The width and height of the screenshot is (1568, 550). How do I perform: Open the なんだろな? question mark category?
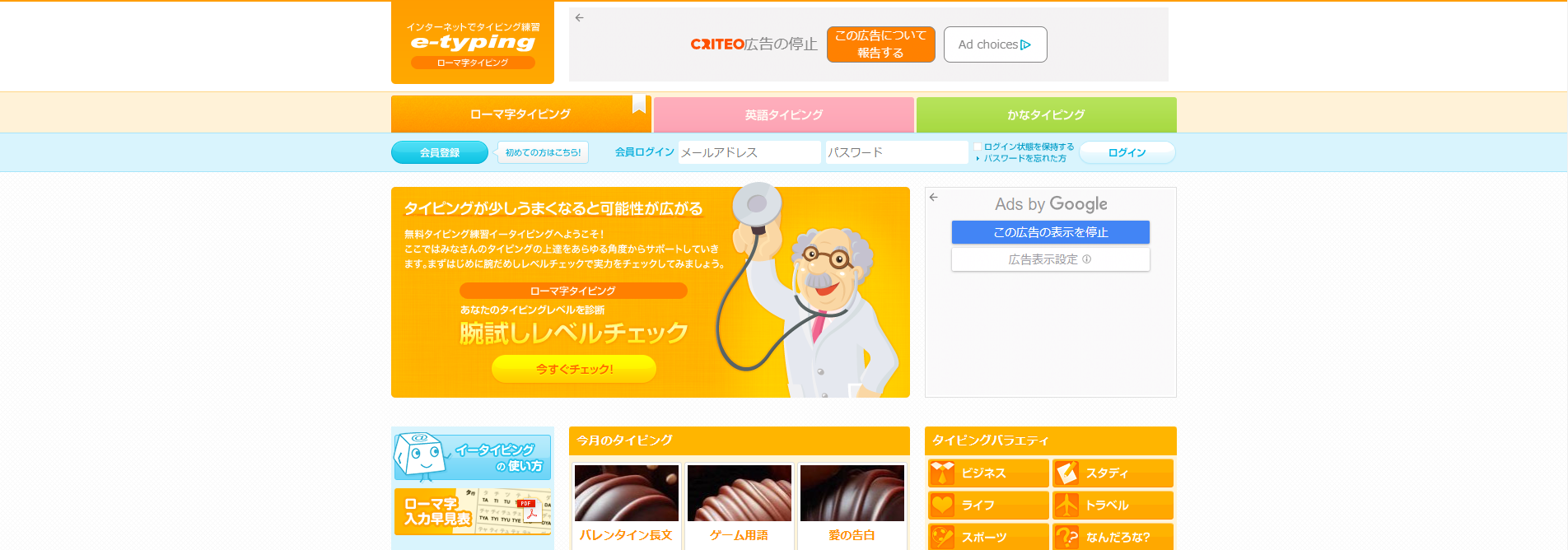[x=1066, y=537]
